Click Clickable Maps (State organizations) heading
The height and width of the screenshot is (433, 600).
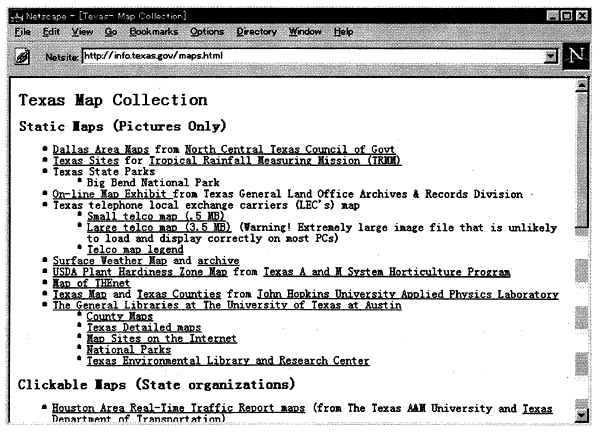pos(157,384)
